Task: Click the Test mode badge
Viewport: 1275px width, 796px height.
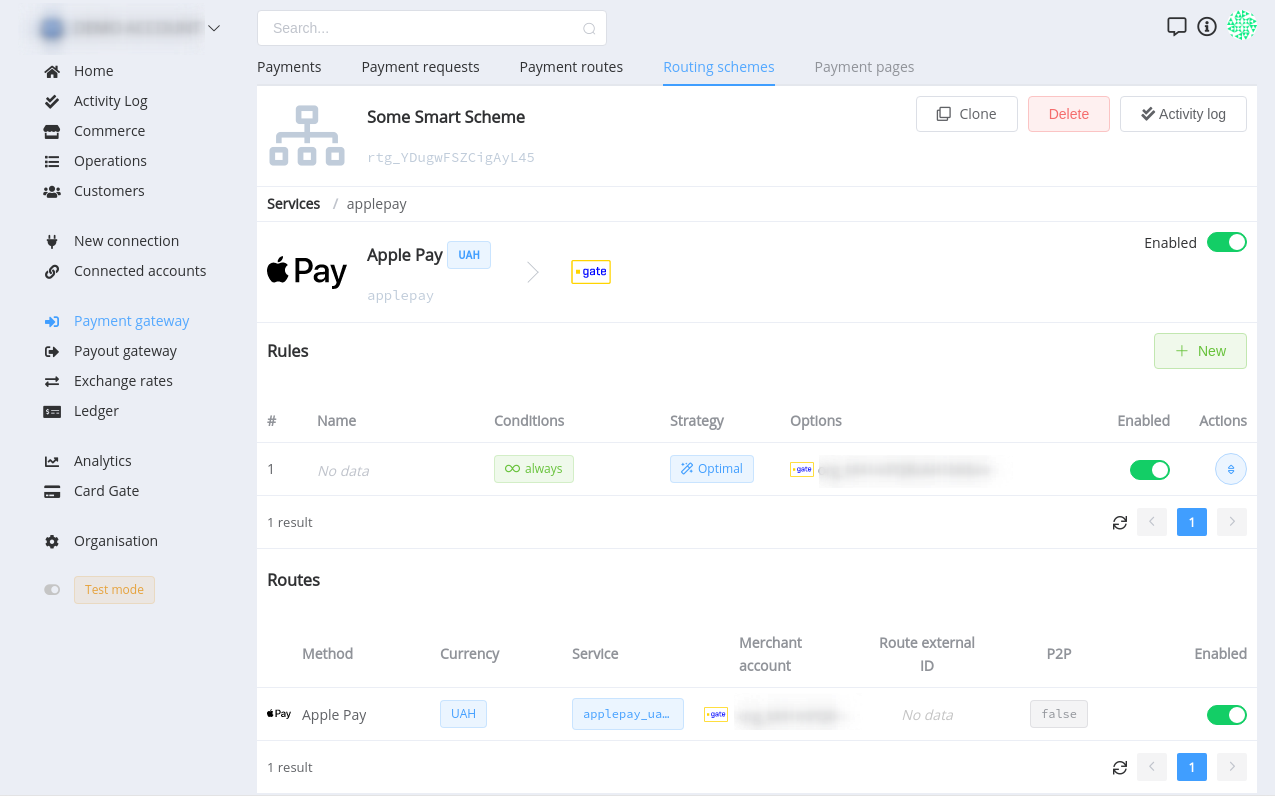Action: [114, 590]
